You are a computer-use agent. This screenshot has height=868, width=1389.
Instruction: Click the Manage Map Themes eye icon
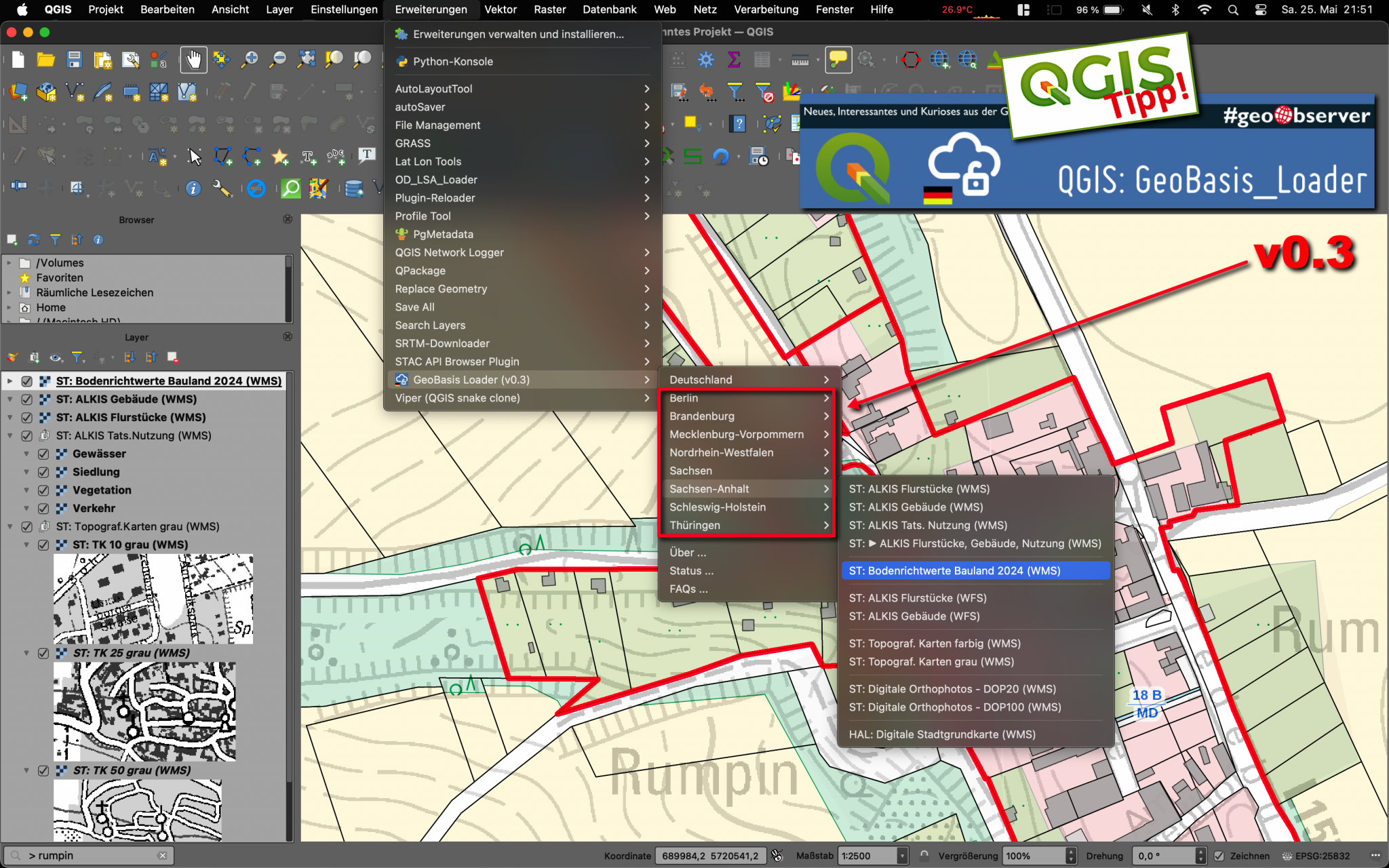(x=56, y=358)
